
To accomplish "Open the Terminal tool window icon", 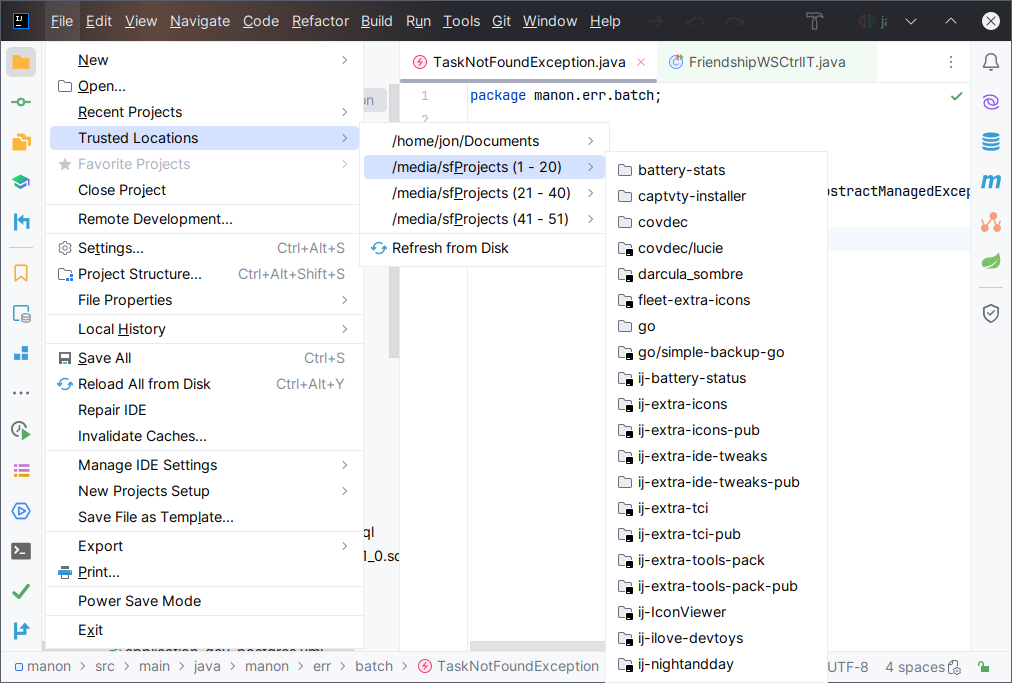I will 21,551.
